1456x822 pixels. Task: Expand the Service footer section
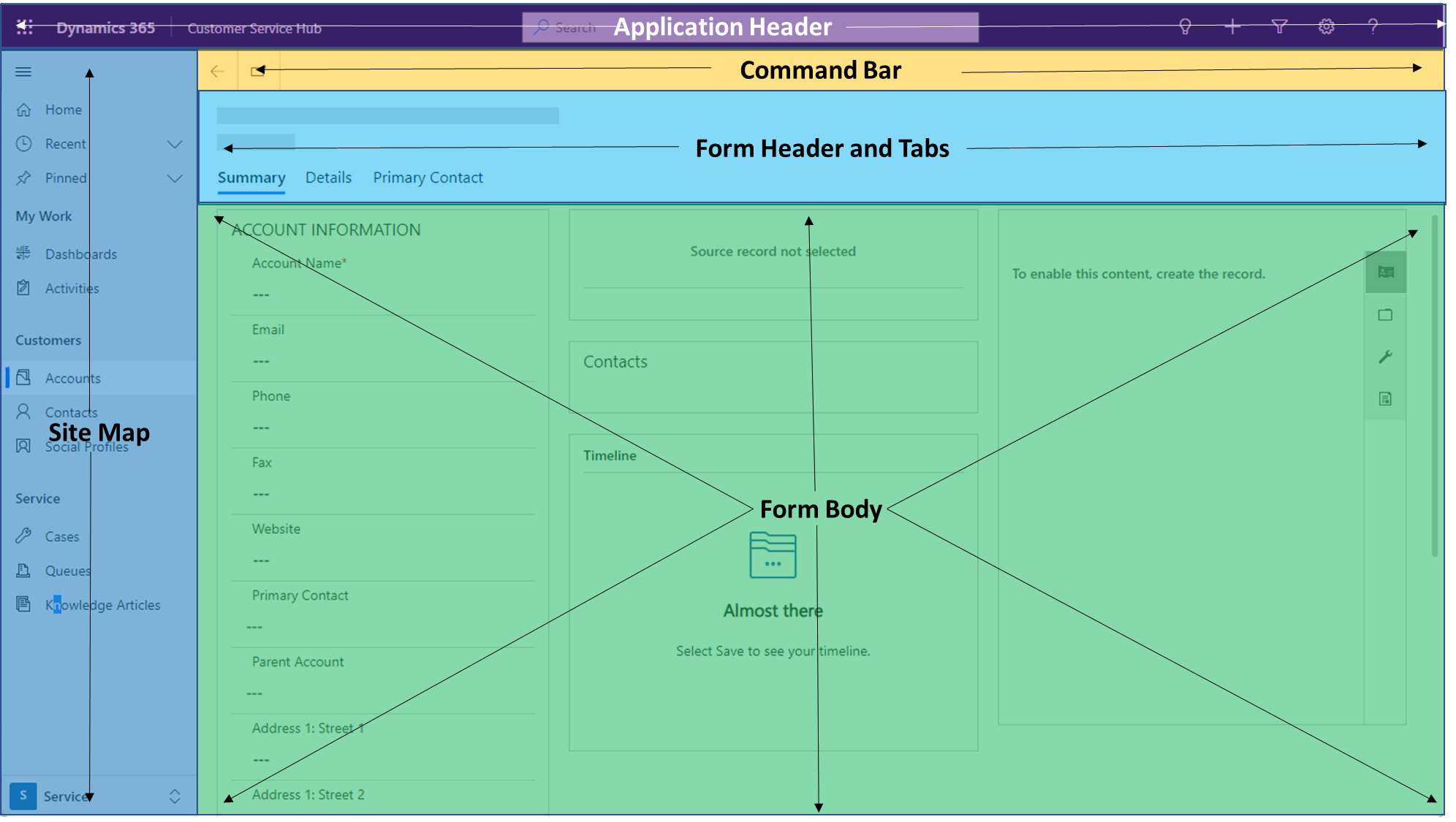(x=170, y=795)
